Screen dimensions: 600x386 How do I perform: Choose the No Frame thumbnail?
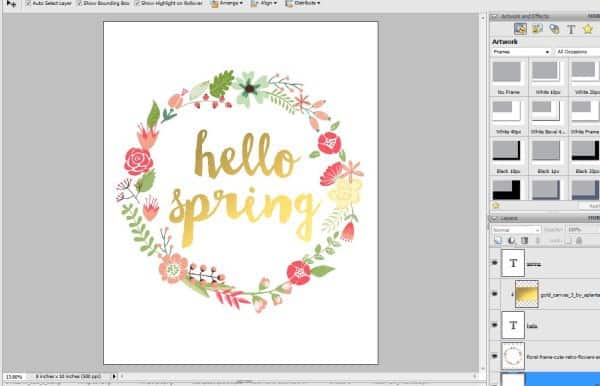tap(507, 72)
